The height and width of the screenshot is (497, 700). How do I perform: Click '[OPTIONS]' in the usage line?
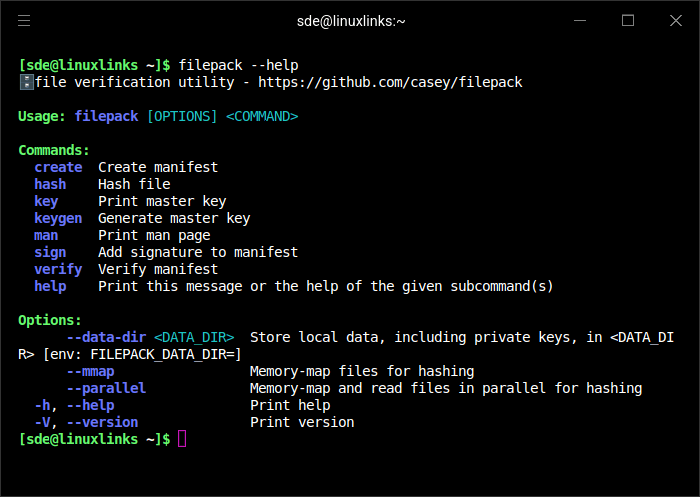click(x=182, y=116)
